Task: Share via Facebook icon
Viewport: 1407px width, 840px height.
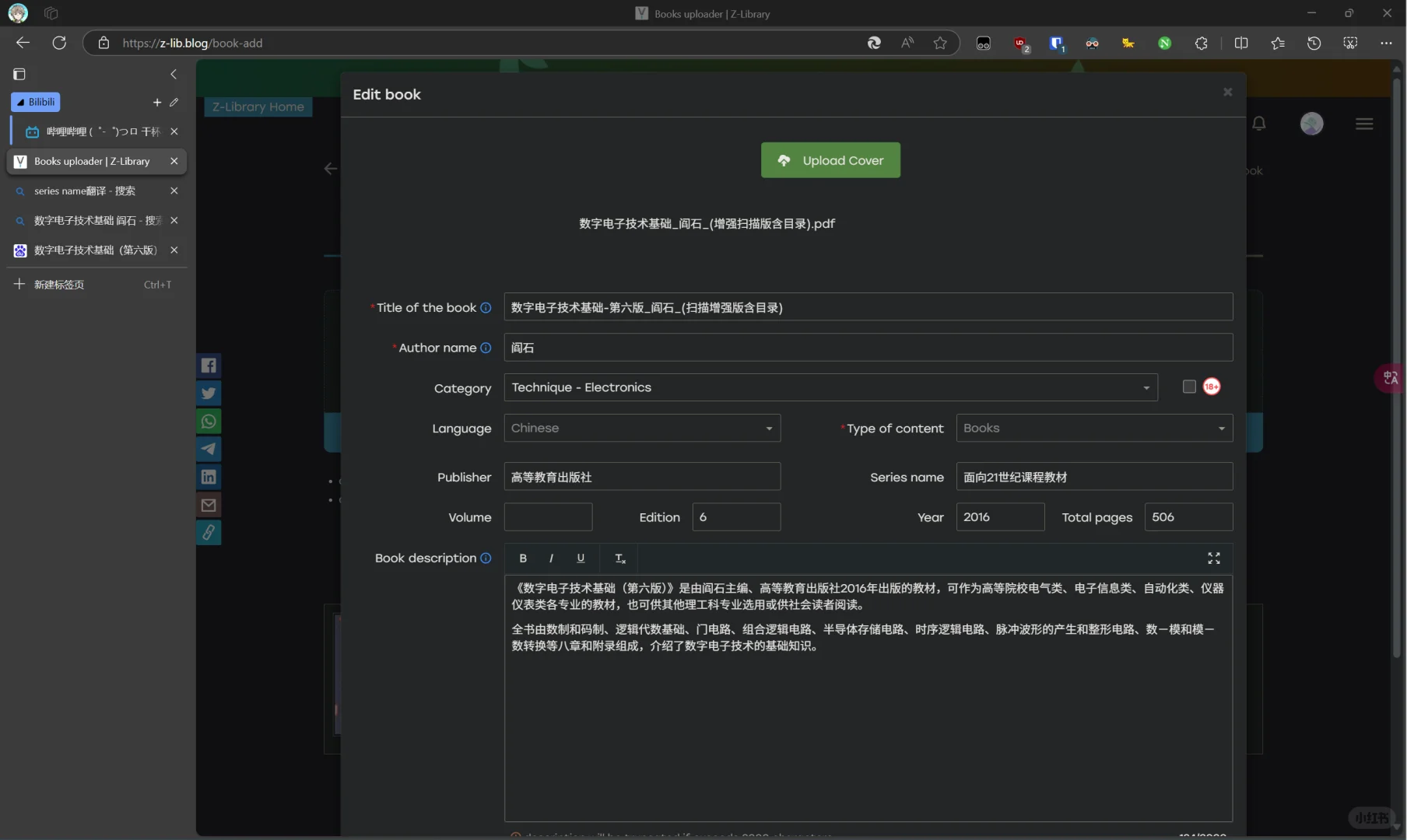Action: [x=209, y=366]
